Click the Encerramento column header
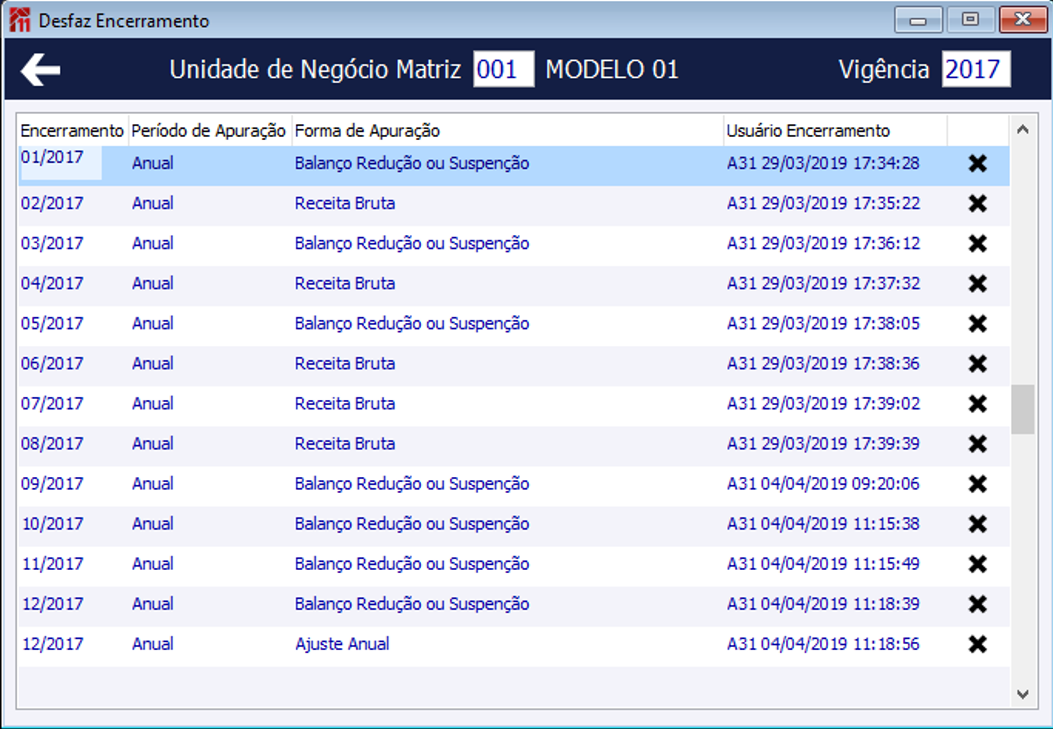This screenshot has width=1053, height=729. [73, 131]
